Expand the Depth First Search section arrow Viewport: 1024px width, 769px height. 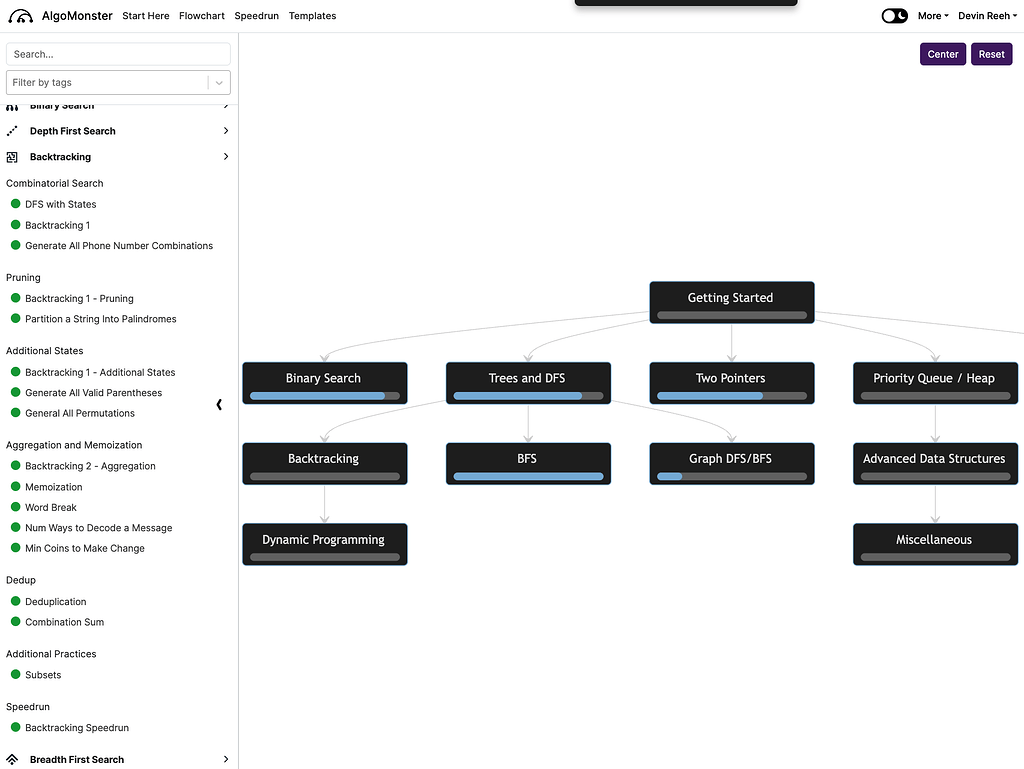226,131
